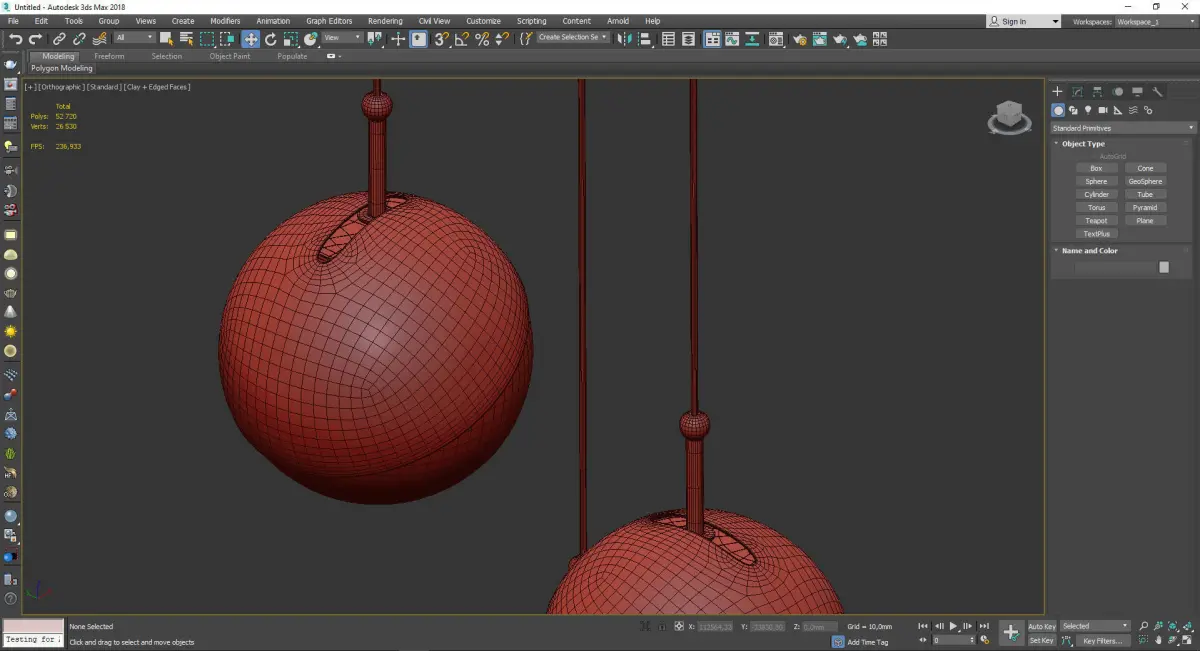Switch to the Freeform ribbon tab
1200x651 pixels.
(109, 56)
